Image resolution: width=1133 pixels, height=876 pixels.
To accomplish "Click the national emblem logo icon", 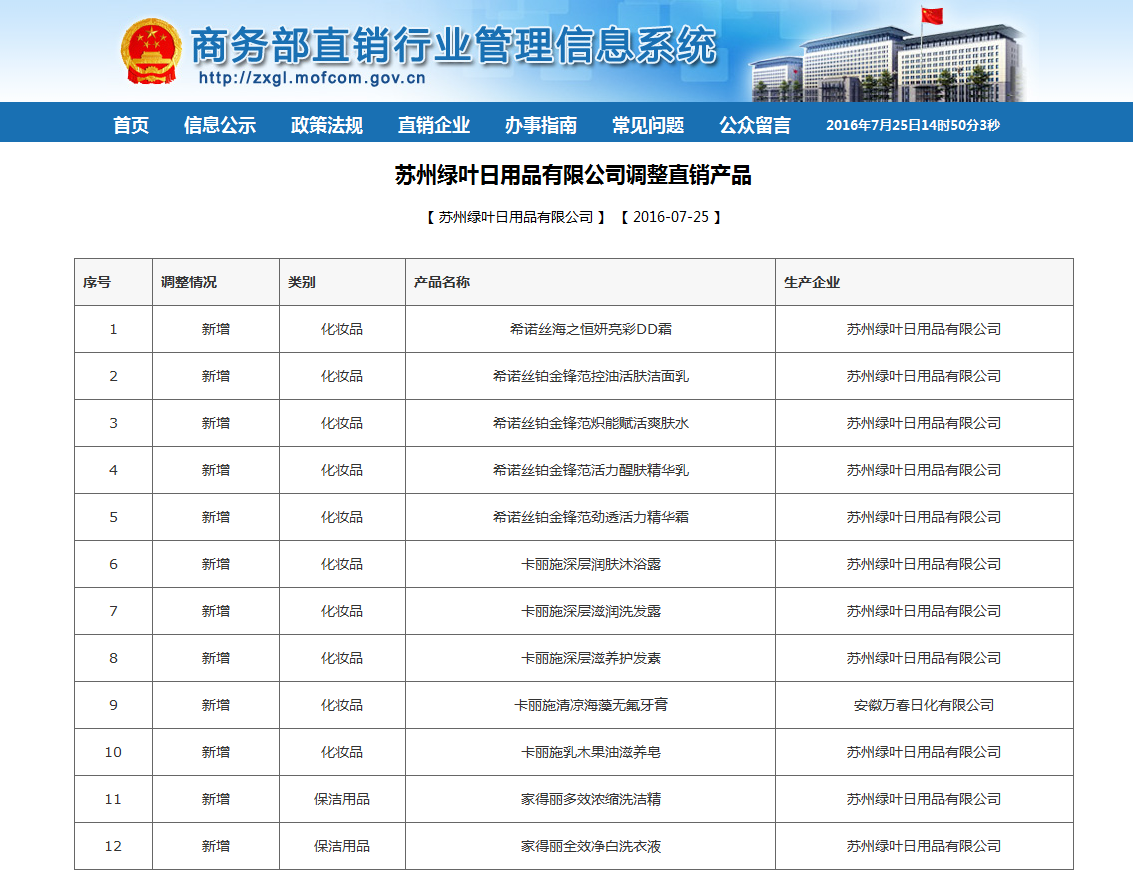I will [x=150, y=52].
